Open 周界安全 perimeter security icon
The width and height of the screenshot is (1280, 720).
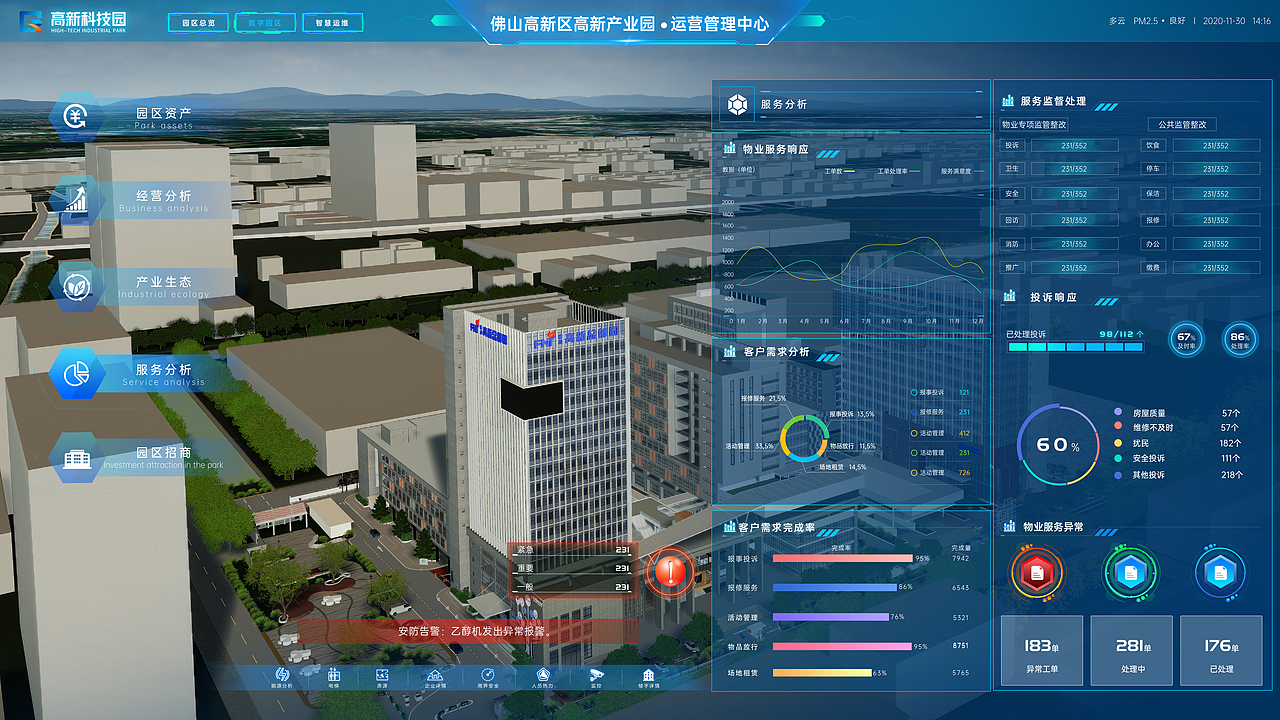[x=488, y=675]
